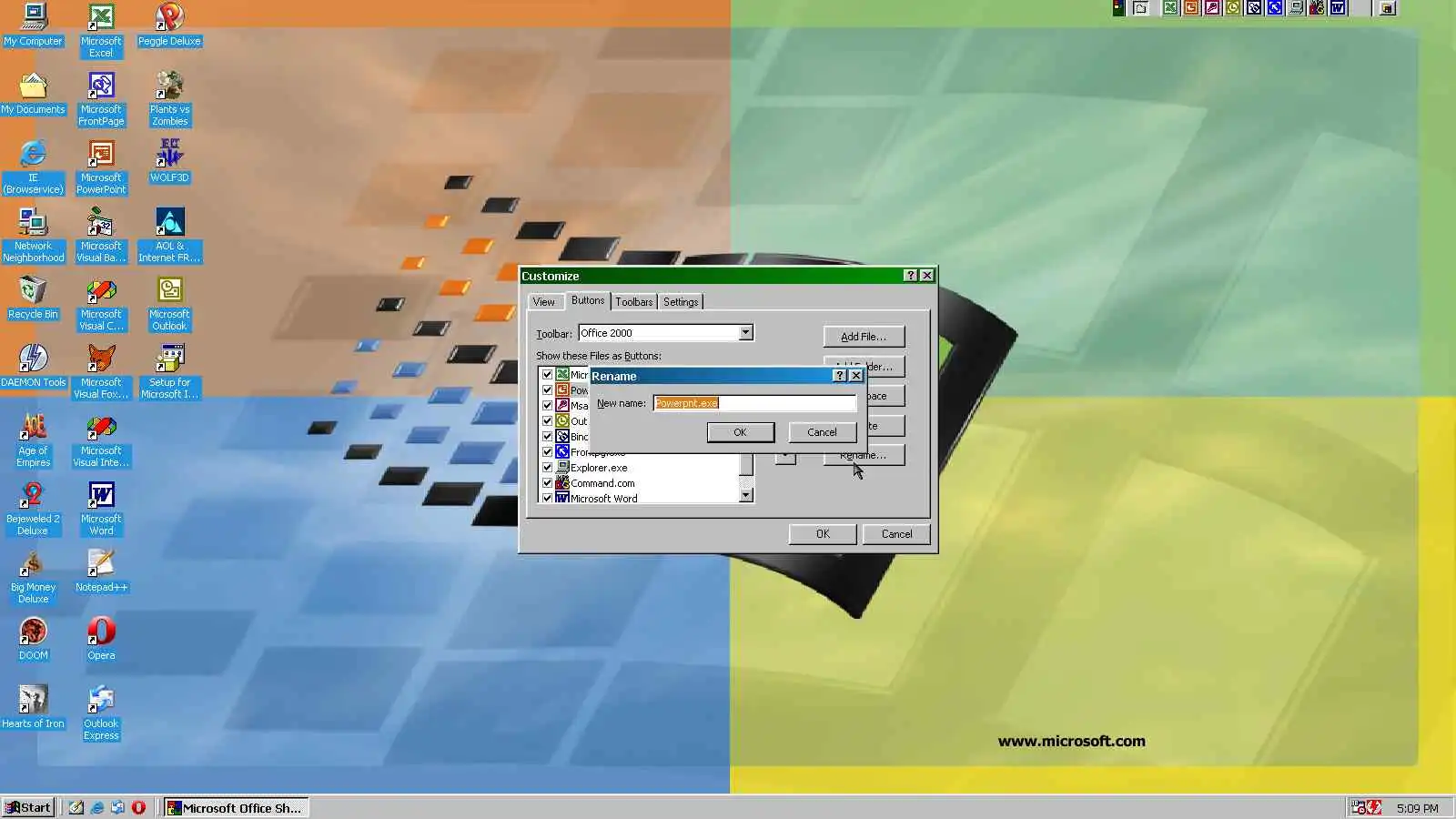Select Outlook Express desktop shortcut

click(101, 713)
